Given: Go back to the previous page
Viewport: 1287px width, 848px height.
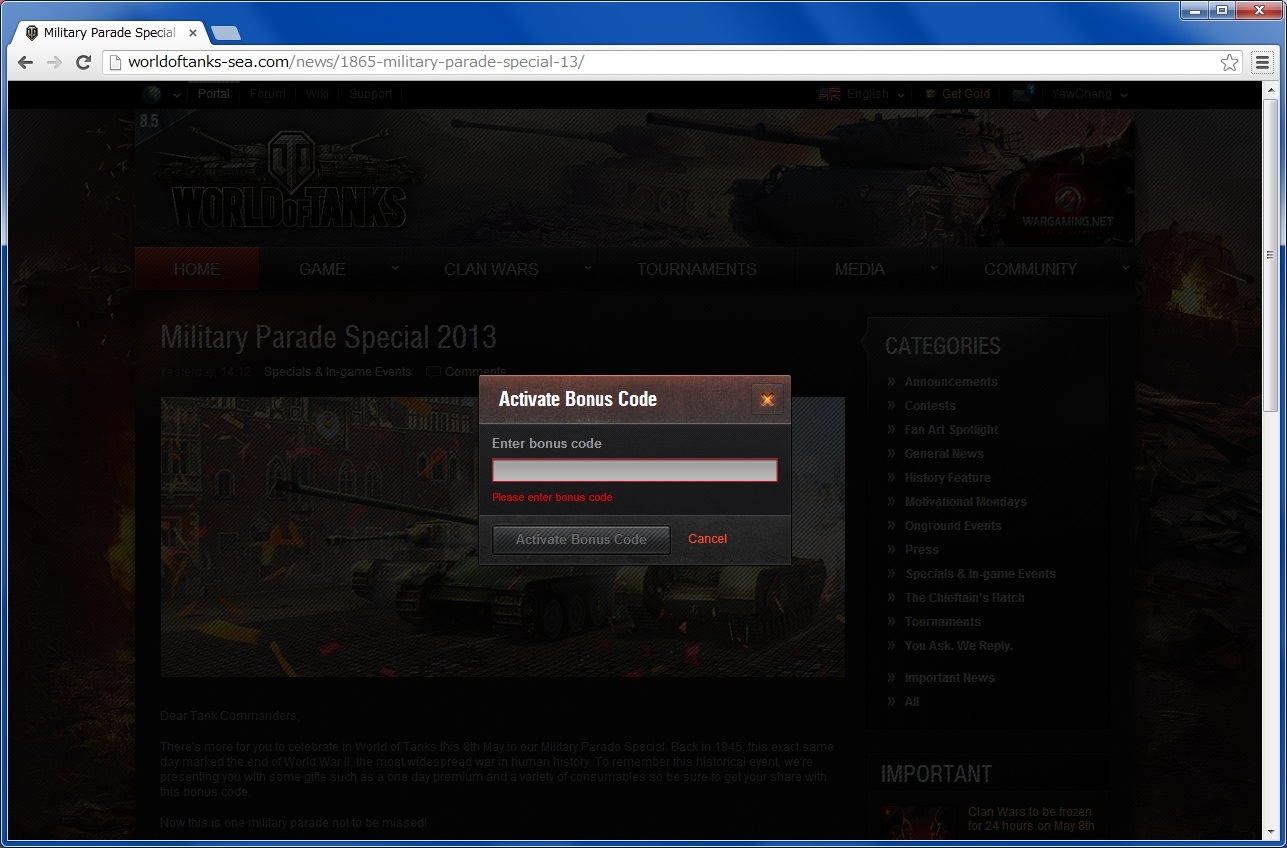Looking at the screenshot, I should 27,62.
